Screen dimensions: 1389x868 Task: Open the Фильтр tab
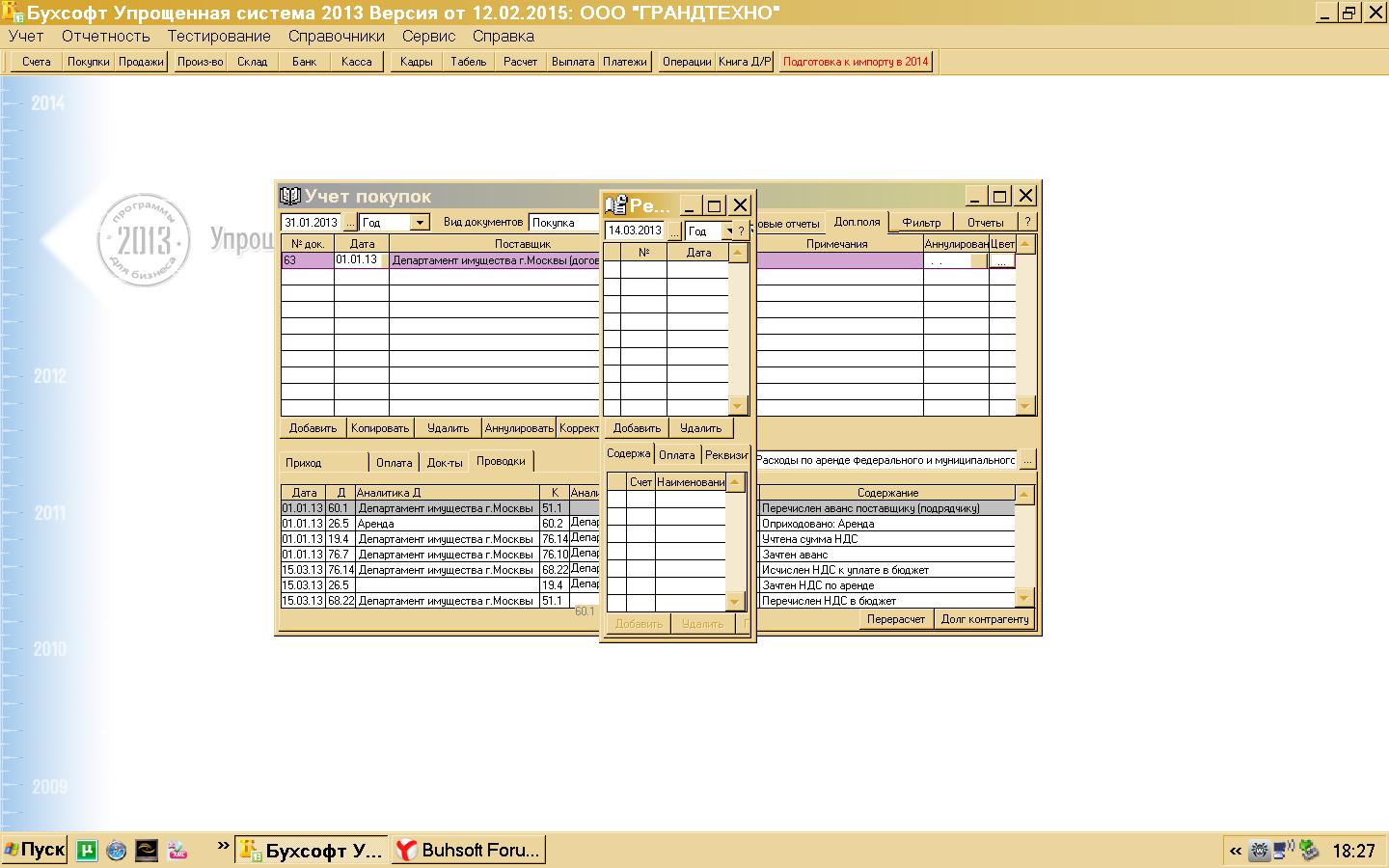click(920, 222)
